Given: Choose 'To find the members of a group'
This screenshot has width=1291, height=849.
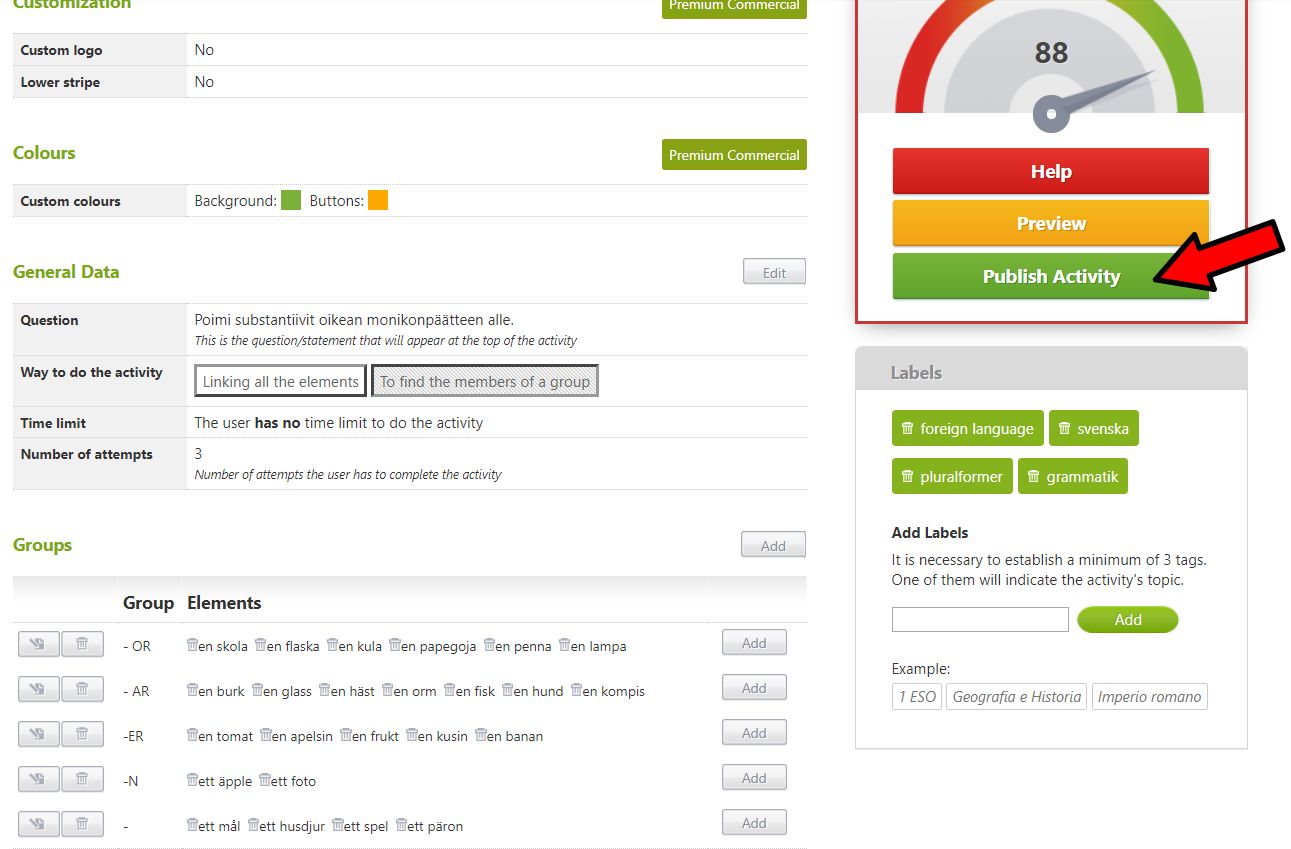Looking at the screenshot, I should tap(485, 381).
